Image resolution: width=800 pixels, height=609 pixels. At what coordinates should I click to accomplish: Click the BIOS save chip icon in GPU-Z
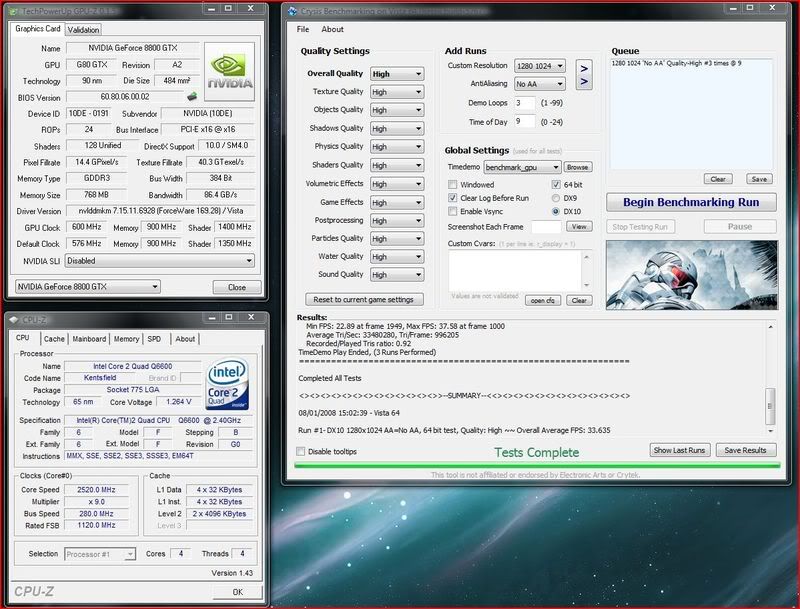tap(192, 96)
